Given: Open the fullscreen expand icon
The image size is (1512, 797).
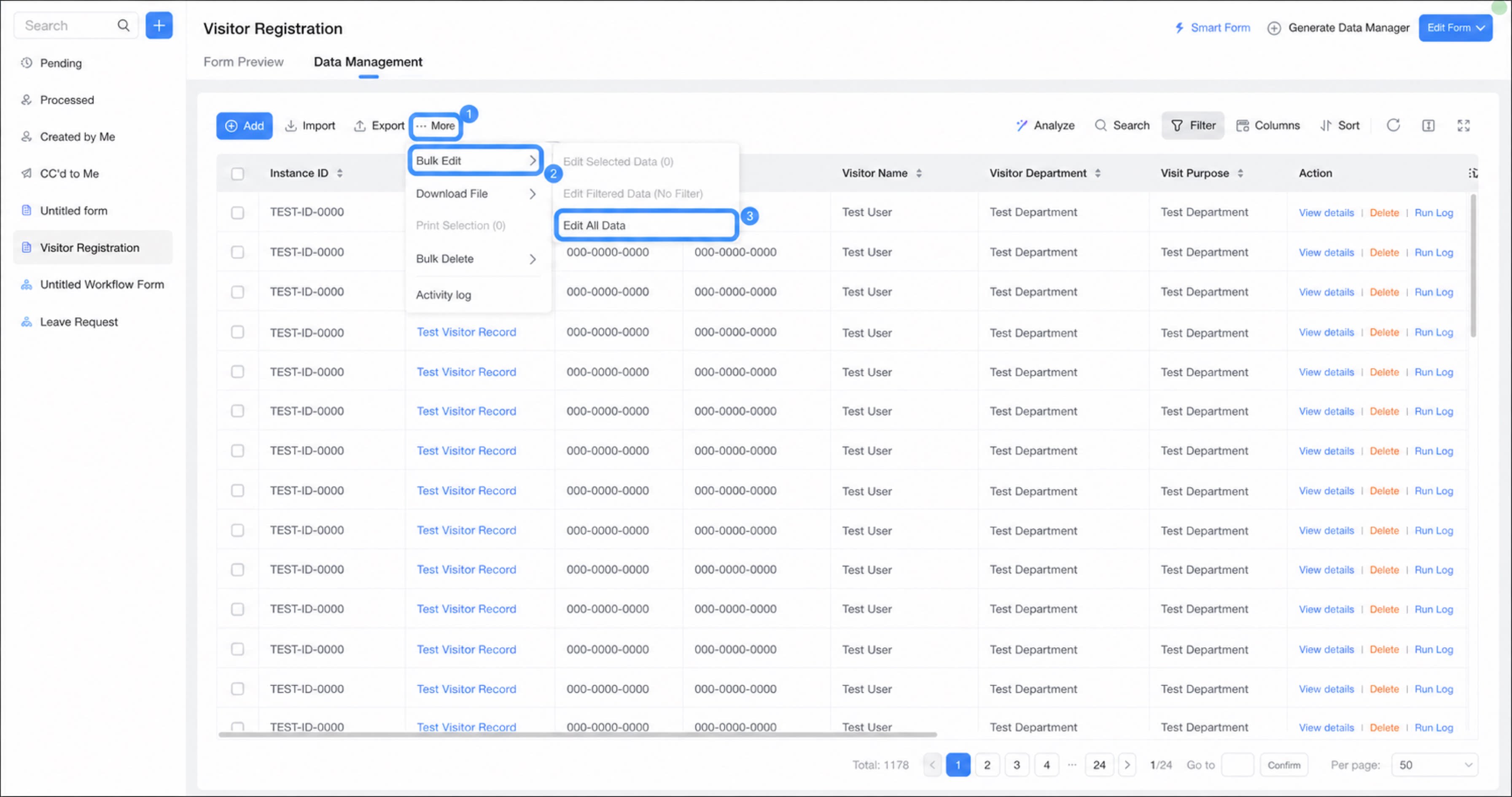Looking at the screenshot, I should pos(1463,125).
